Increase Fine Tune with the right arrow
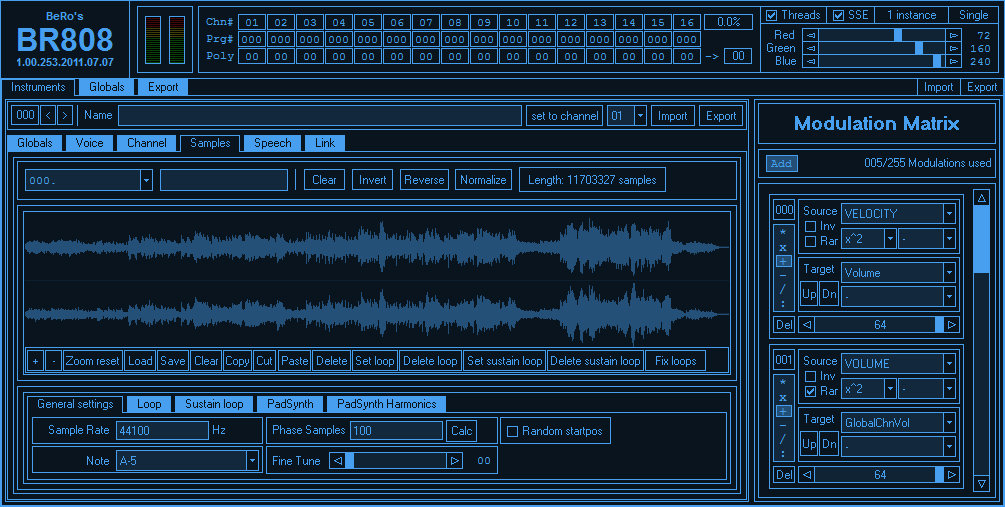The width and height of the screenshot is (1005, 507). click(x=454, y=460)
